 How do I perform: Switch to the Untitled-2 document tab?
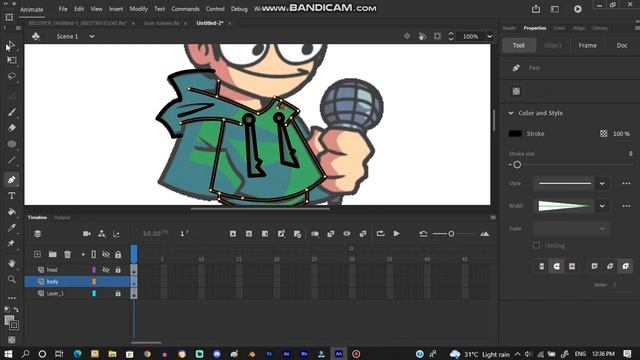(210, 23)
